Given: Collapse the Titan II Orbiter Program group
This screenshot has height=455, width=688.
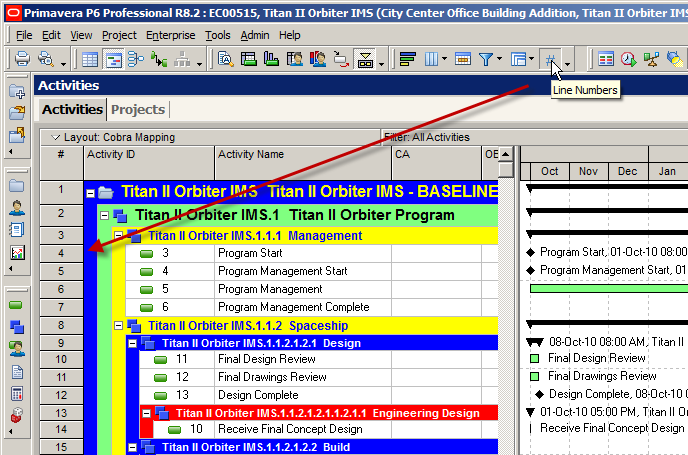Looking at the screenshot, I should click(x=104, y=215).
